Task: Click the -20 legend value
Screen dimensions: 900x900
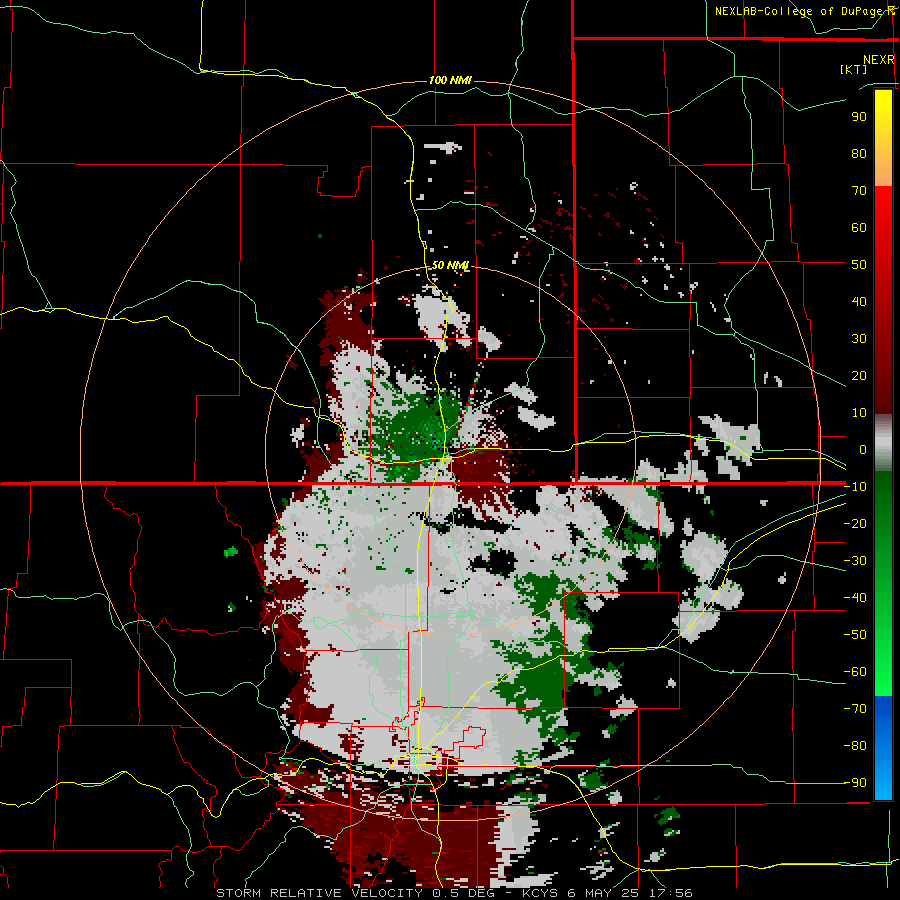Action: coord(855,523)
